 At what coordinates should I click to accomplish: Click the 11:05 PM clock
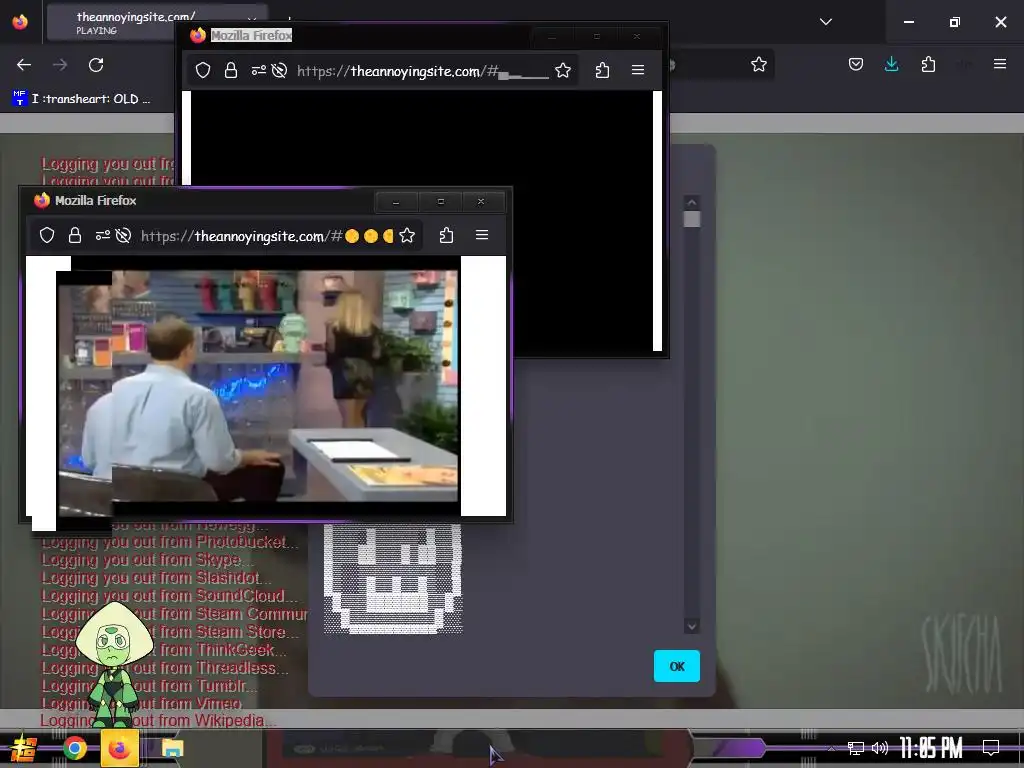coord(931,748)
